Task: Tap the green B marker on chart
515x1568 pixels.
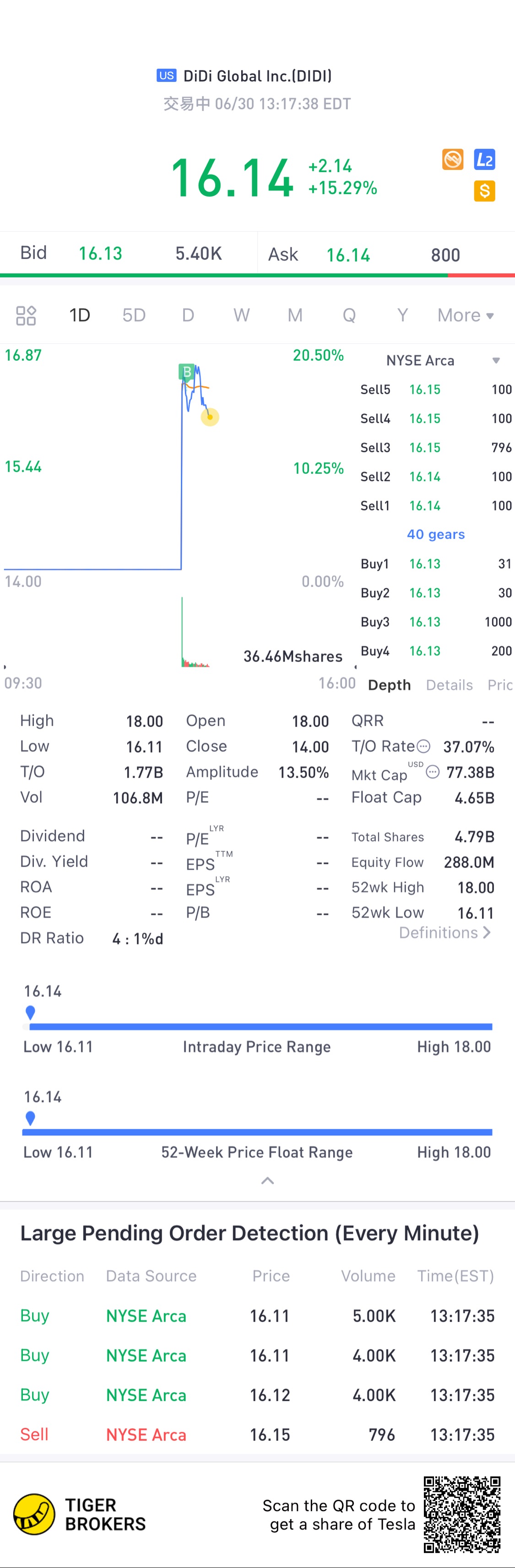Action: coord(186,371)
